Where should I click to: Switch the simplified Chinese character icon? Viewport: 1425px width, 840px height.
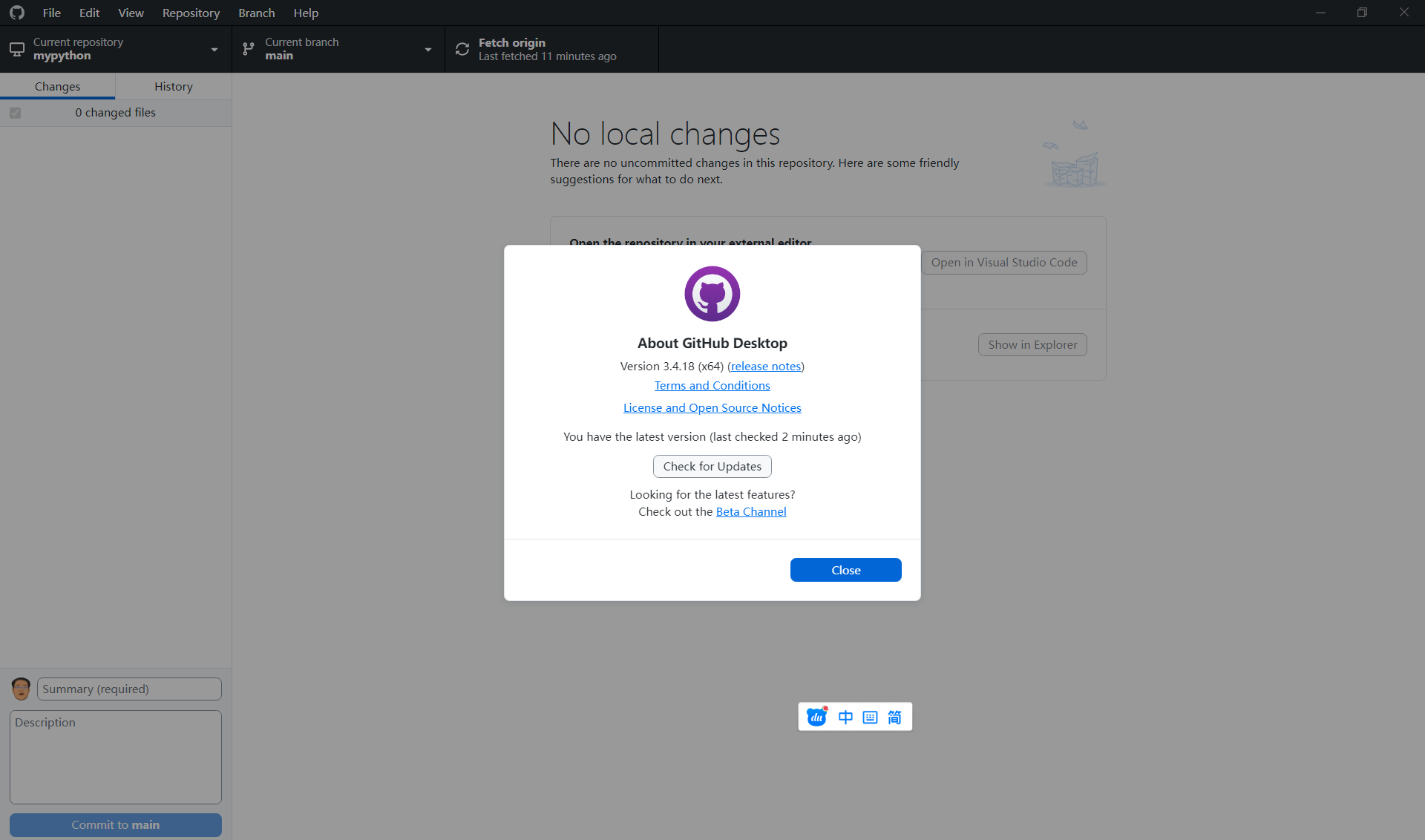tap(895, 717)
